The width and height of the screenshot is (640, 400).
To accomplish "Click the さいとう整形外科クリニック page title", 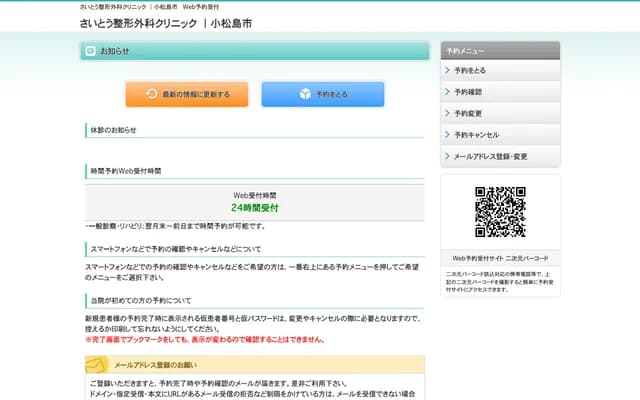I will click(x=165, y=22).
